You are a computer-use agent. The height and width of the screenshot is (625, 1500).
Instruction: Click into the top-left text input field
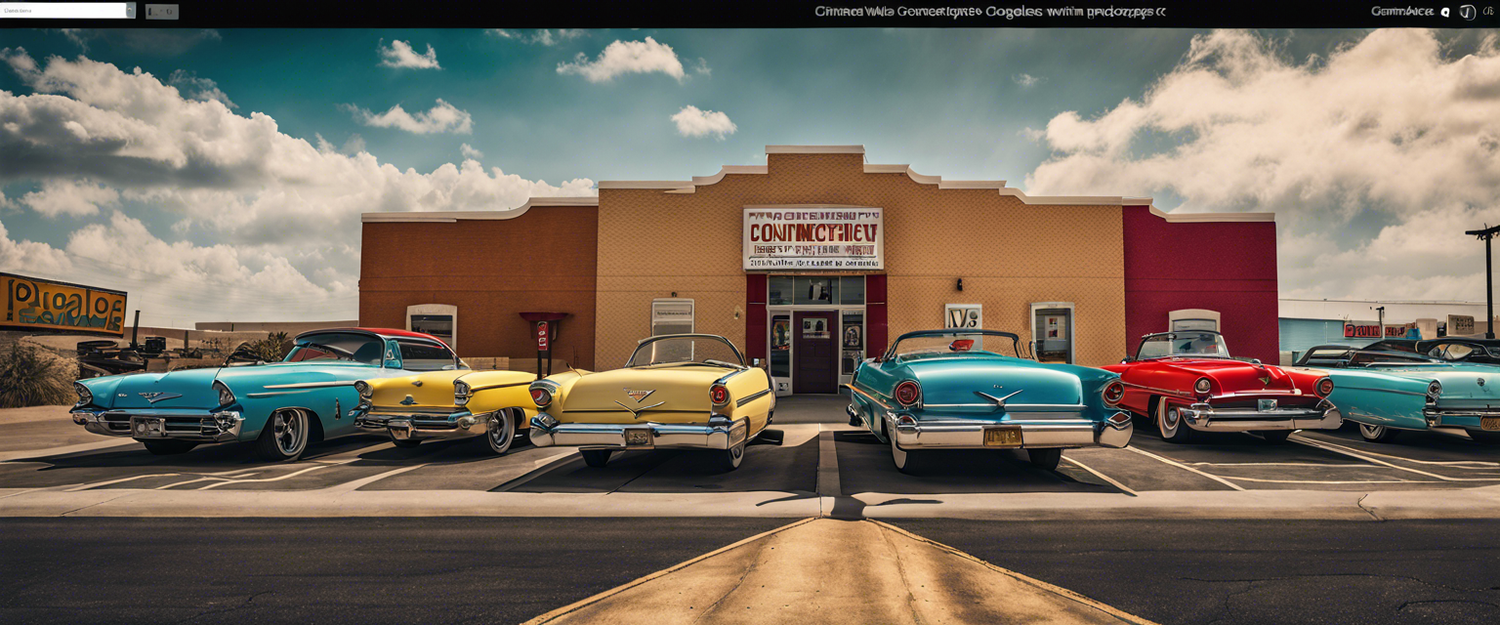tap(62, 11)
